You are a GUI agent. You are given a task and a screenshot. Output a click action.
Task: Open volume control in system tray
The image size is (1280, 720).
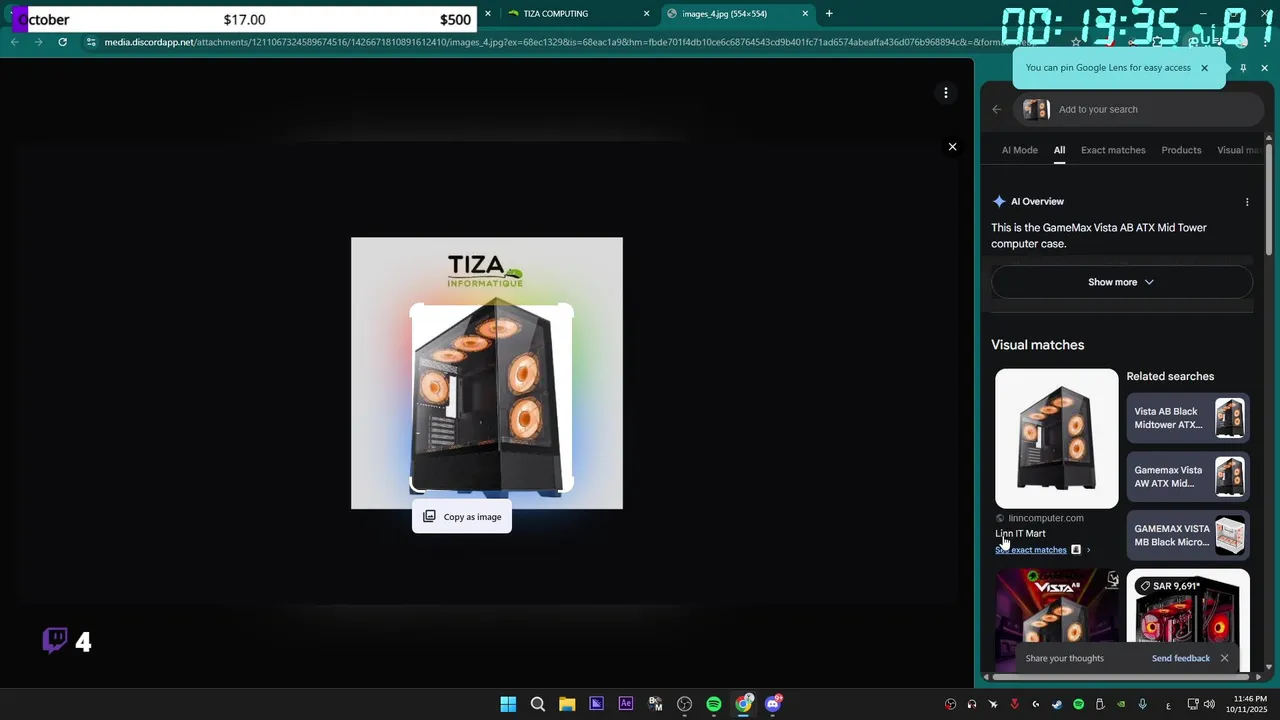tap(1209, 704)
